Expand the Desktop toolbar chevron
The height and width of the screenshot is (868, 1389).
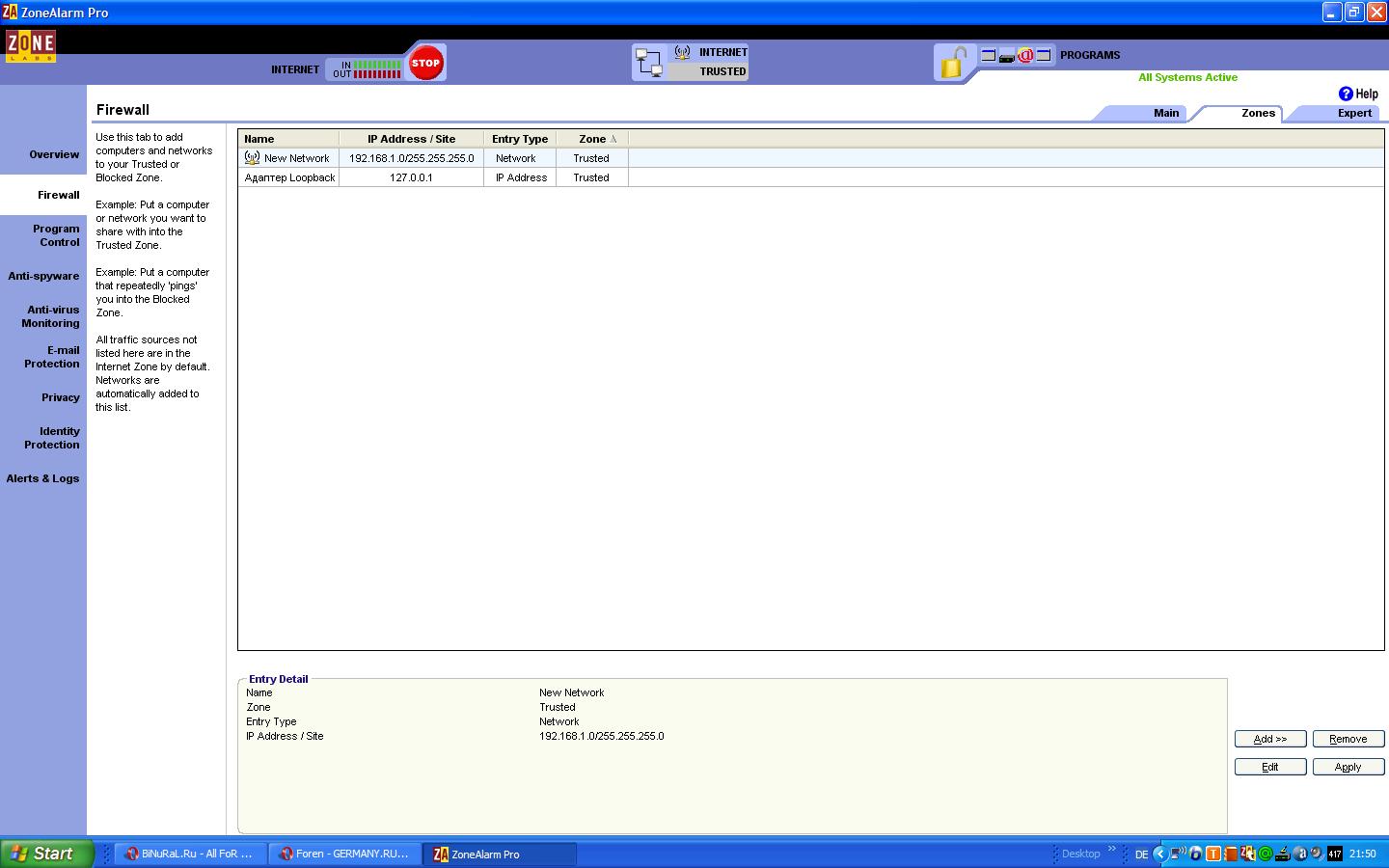click(x=1111, y=849)
